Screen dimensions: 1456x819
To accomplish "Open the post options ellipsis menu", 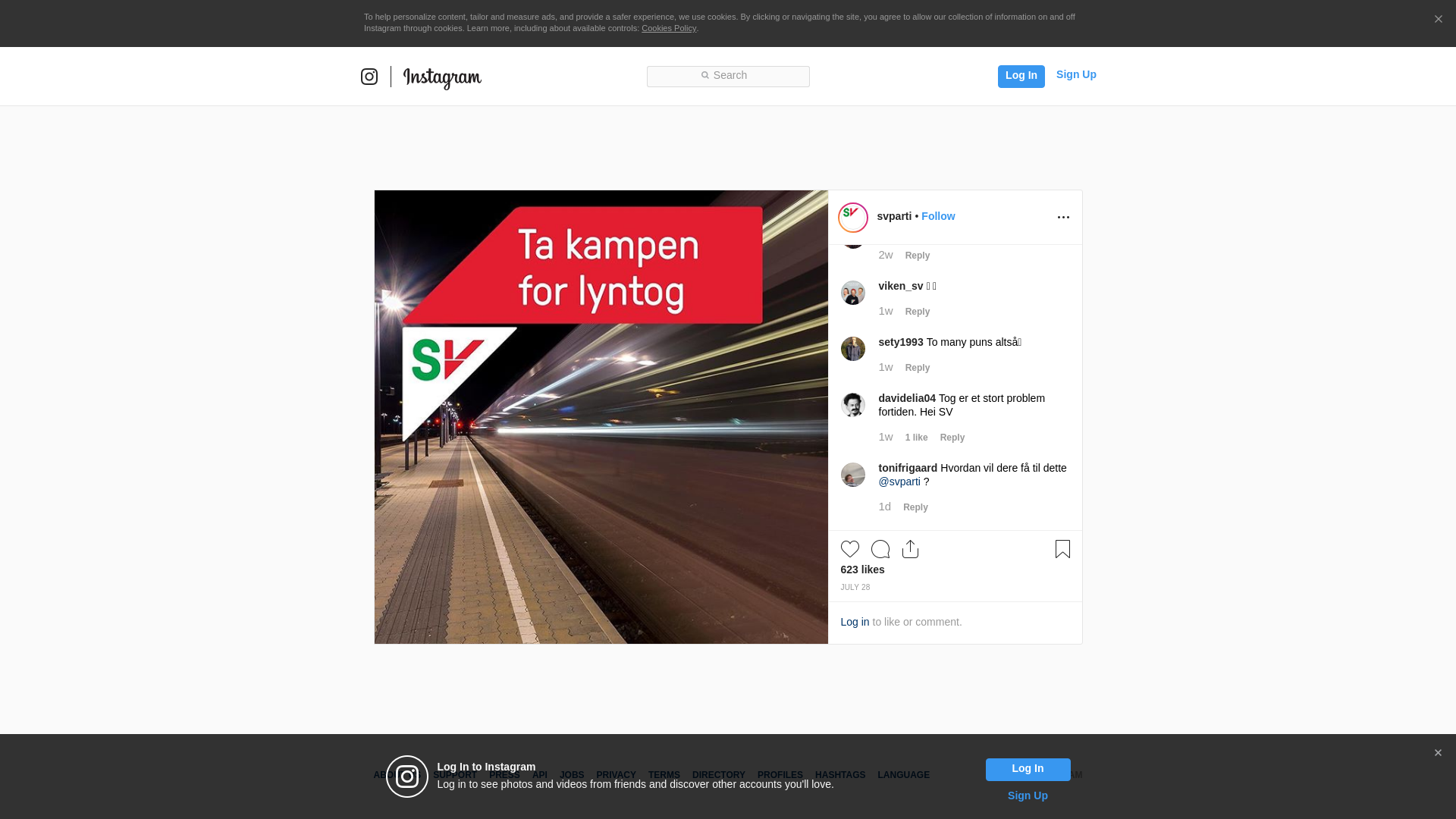I will (x=1063, y=218).
